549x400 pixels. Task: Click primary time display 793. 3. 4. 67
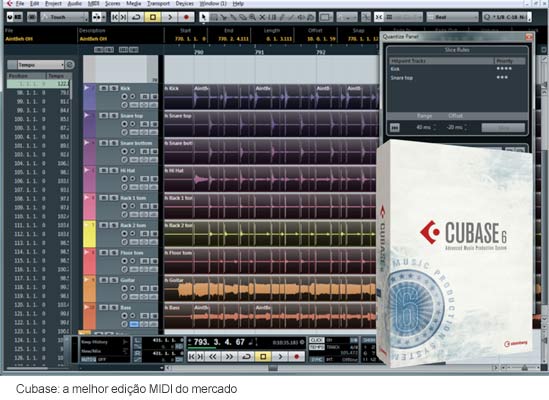click(x=219, y=342)
